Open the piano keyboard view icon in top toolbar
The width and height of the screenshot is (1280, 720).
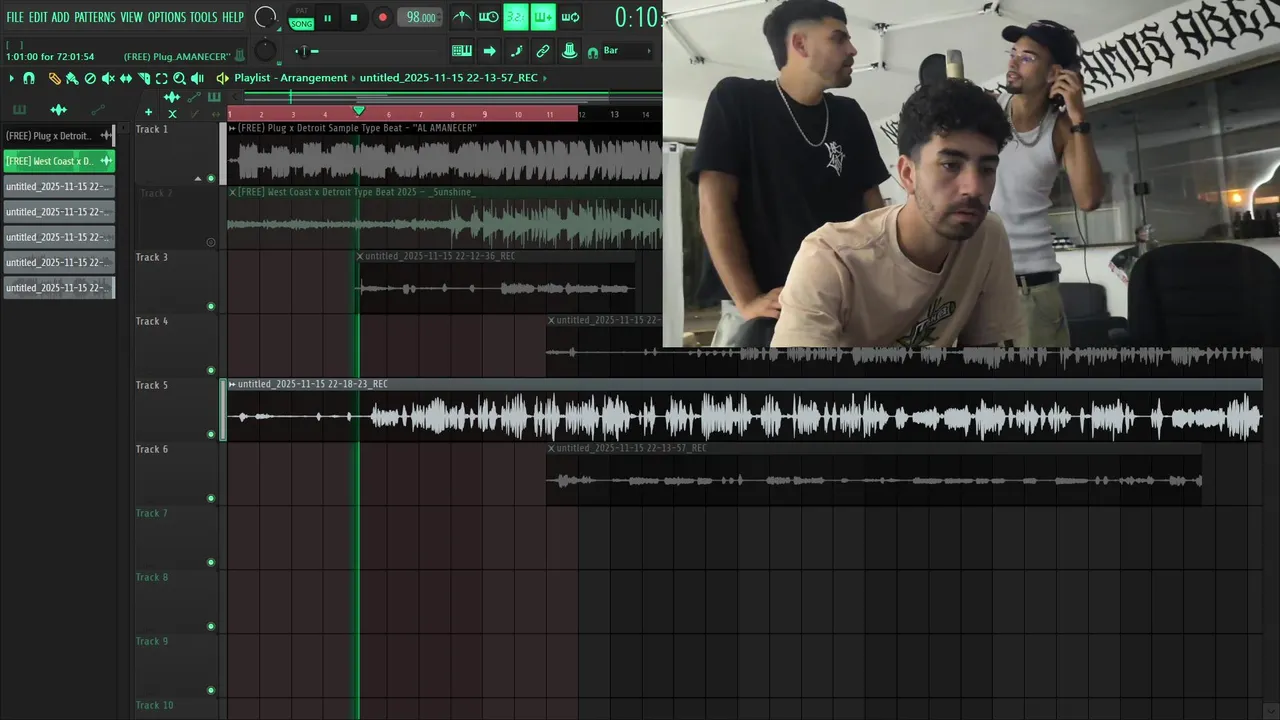[462, 51]
